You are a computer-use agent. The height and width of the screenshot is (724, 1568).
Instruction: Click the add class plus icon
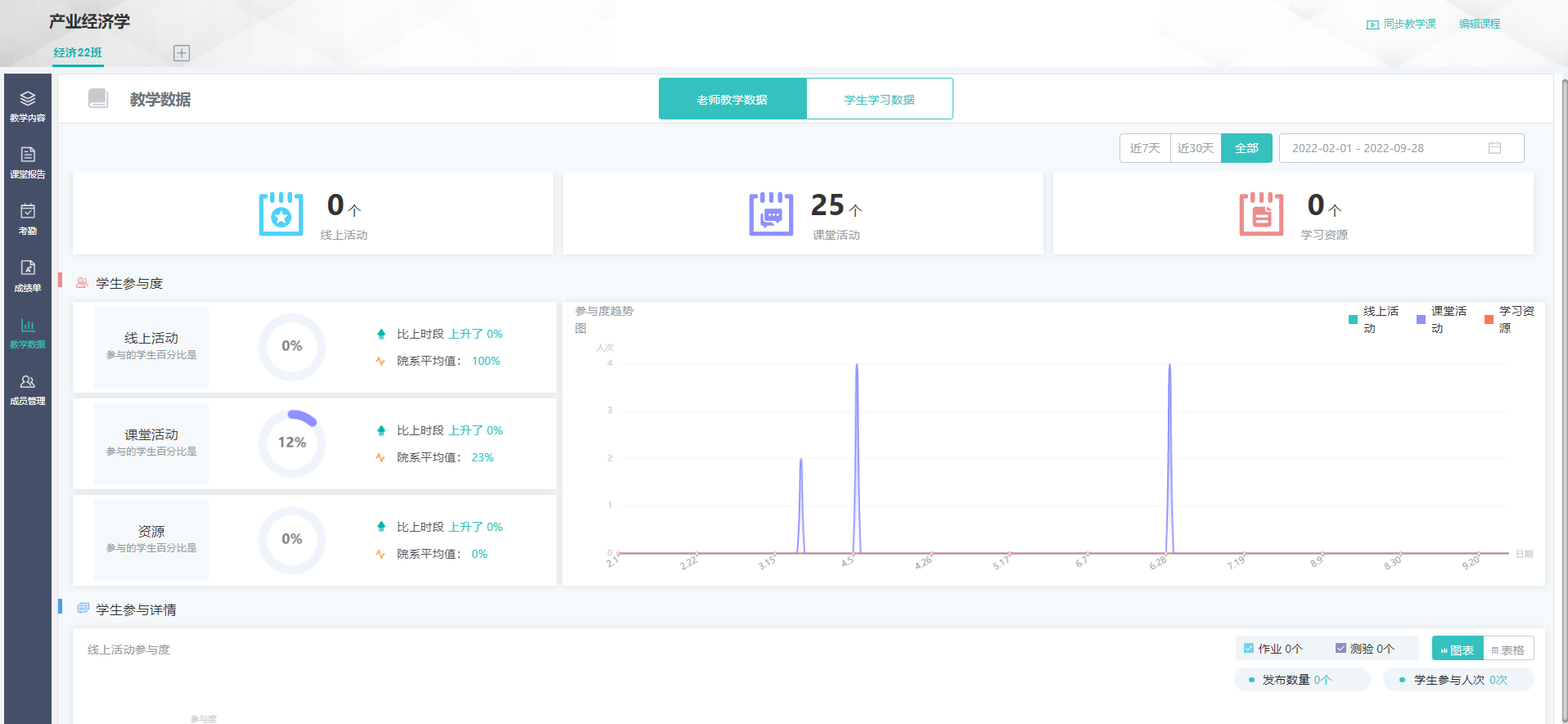click(182, 53)
